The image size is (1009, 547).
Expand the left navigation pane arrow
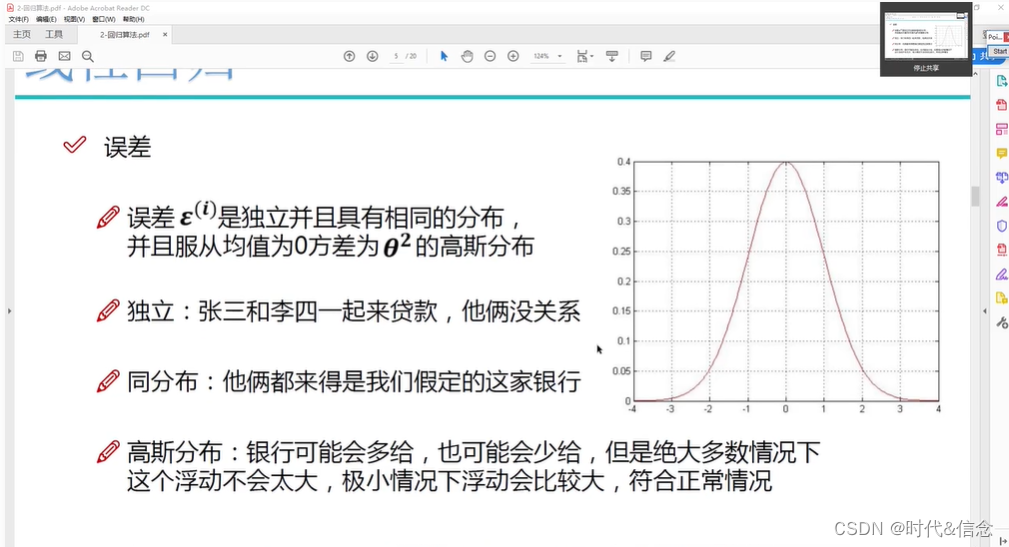click(x=9, y=312)
